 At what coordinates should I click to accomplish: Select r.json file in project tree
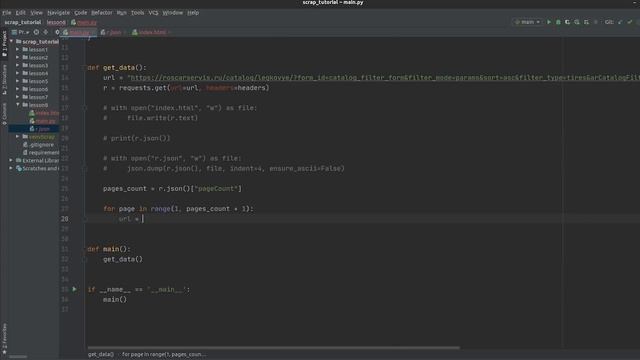tap(40, 129)
